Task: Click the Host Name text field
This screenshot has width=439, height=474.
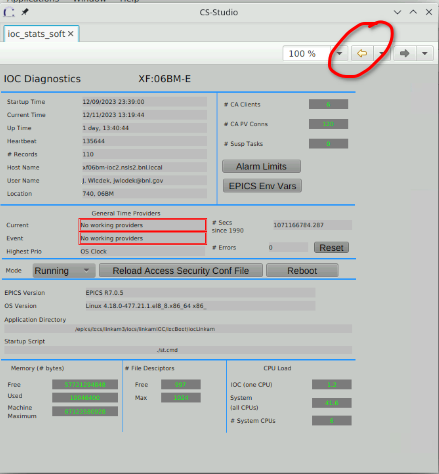Action: (144, 167)
